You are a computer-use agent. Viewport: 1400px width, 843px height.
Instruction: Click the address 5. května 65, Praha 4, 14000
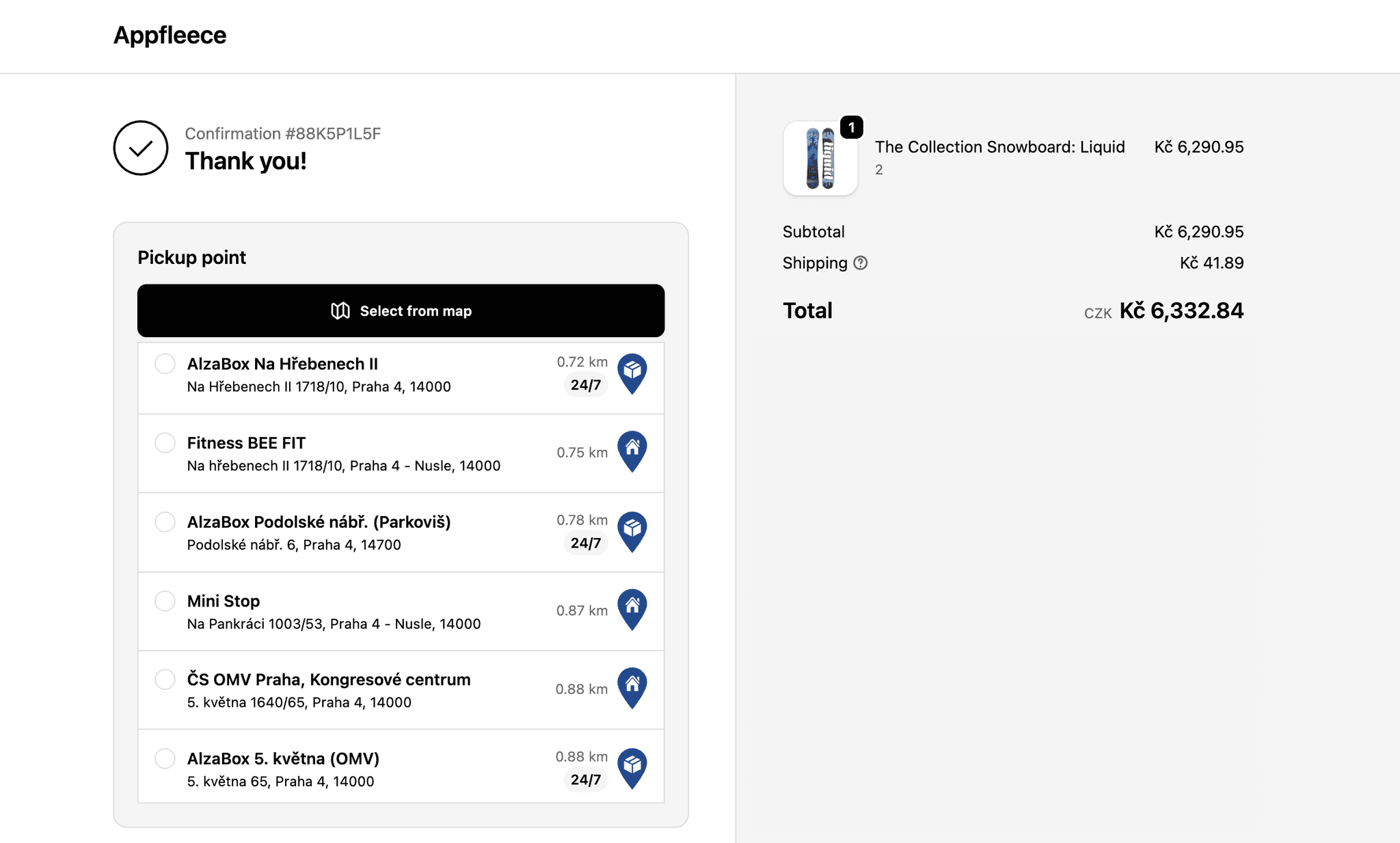(280, 781)
